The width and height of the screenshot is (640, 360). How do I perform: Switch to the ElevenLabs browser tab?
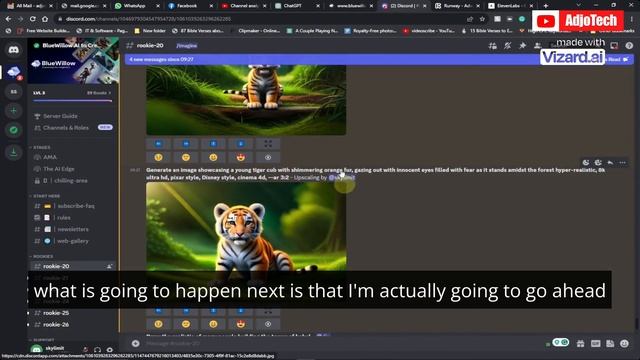tap(510, 6)
